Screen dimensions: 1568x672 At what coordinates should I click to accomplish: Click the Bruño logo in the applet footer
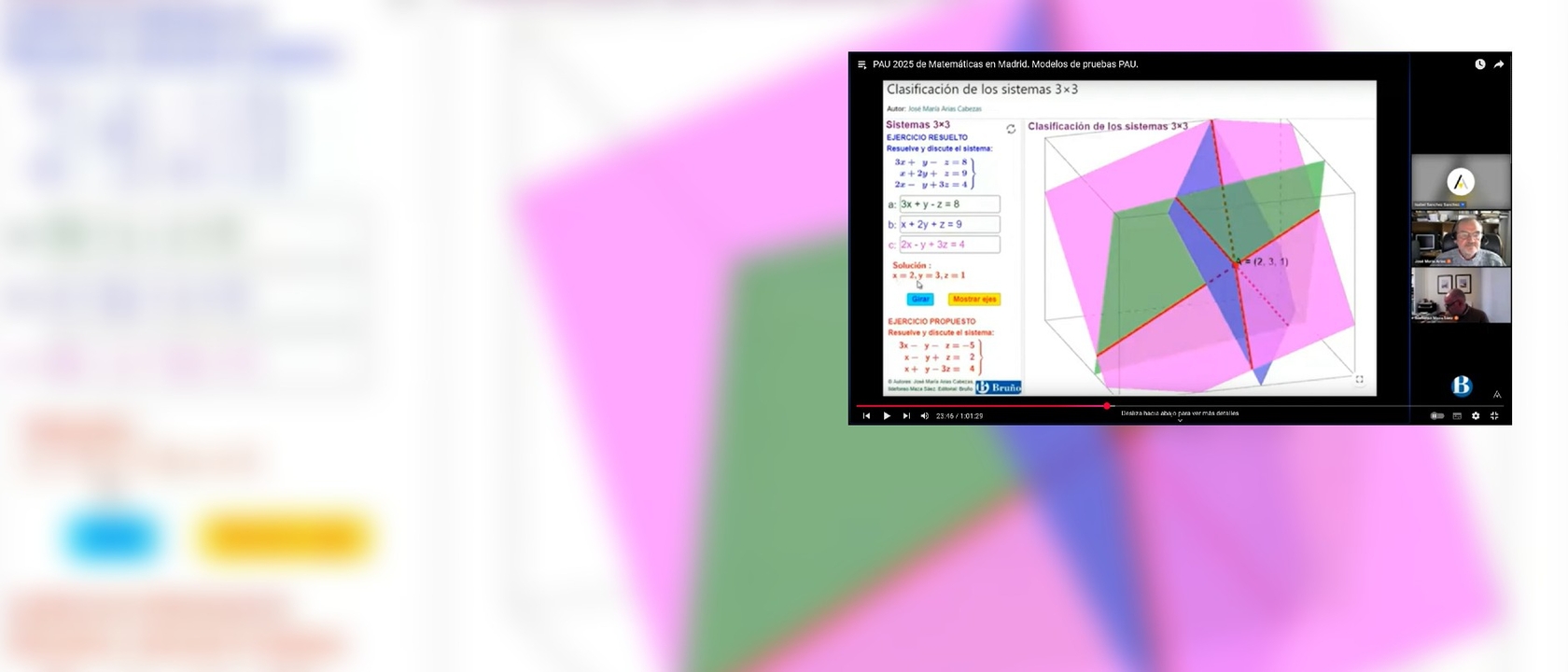(999, 387)
